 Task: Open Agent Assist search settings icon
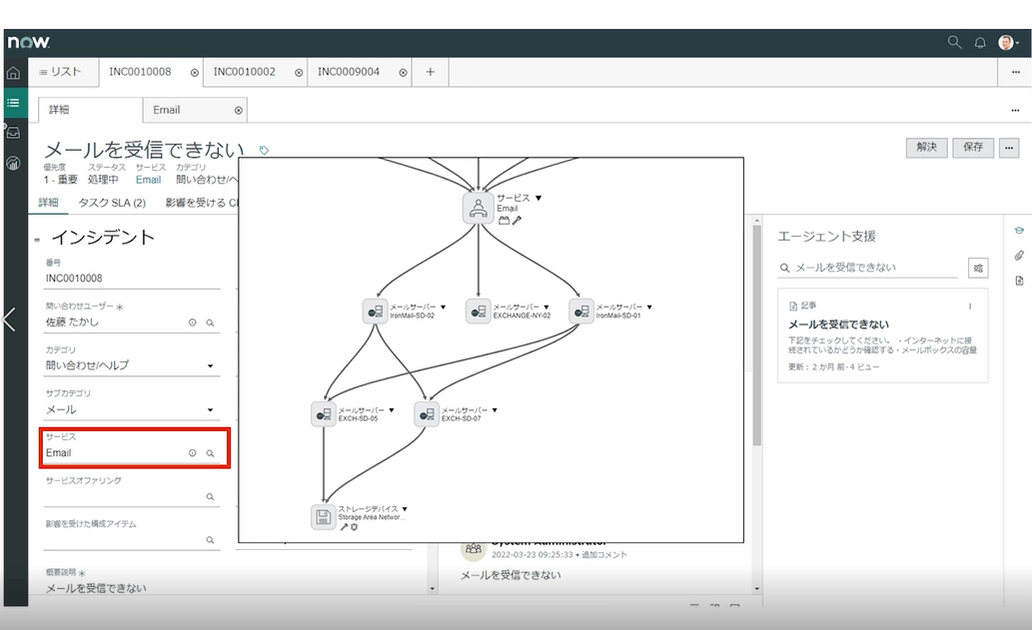[977, 268]
